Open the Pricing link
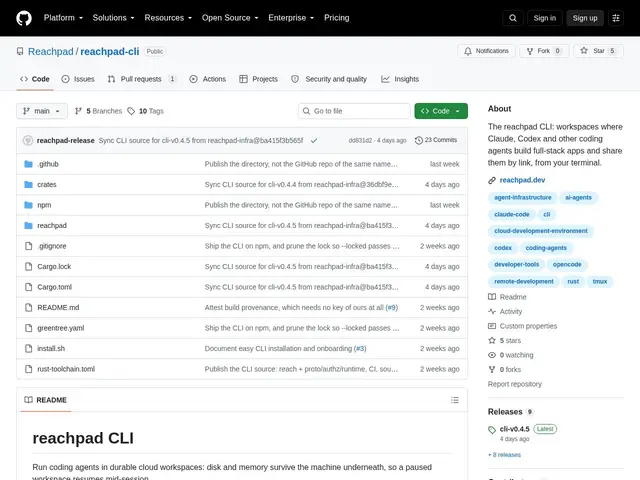 tap(336, 18)
